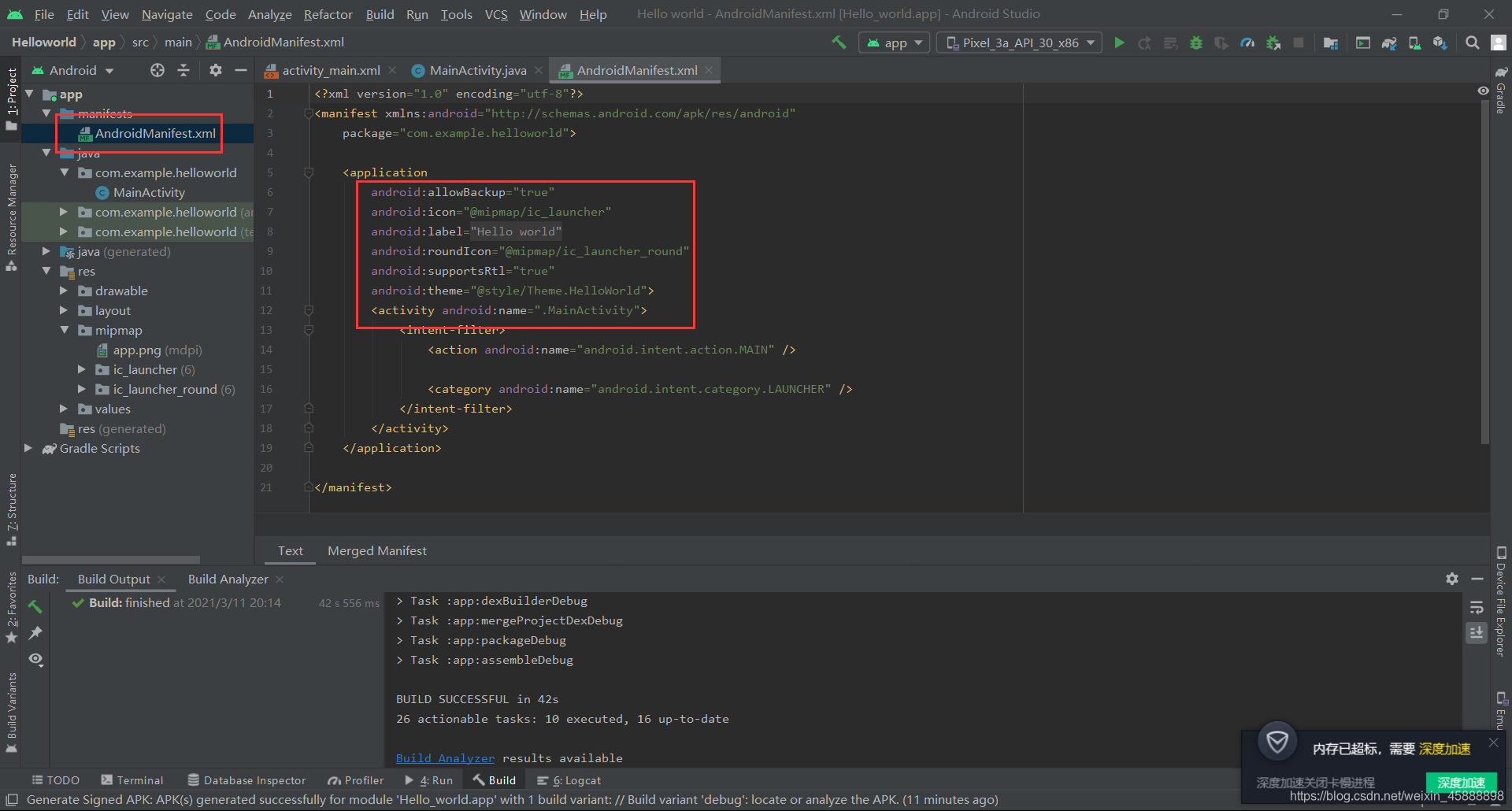Open Project Structure folder icon in toolbar
Image resolution: width=1512 pixels, height=811 pixels.
point(1331,43)
